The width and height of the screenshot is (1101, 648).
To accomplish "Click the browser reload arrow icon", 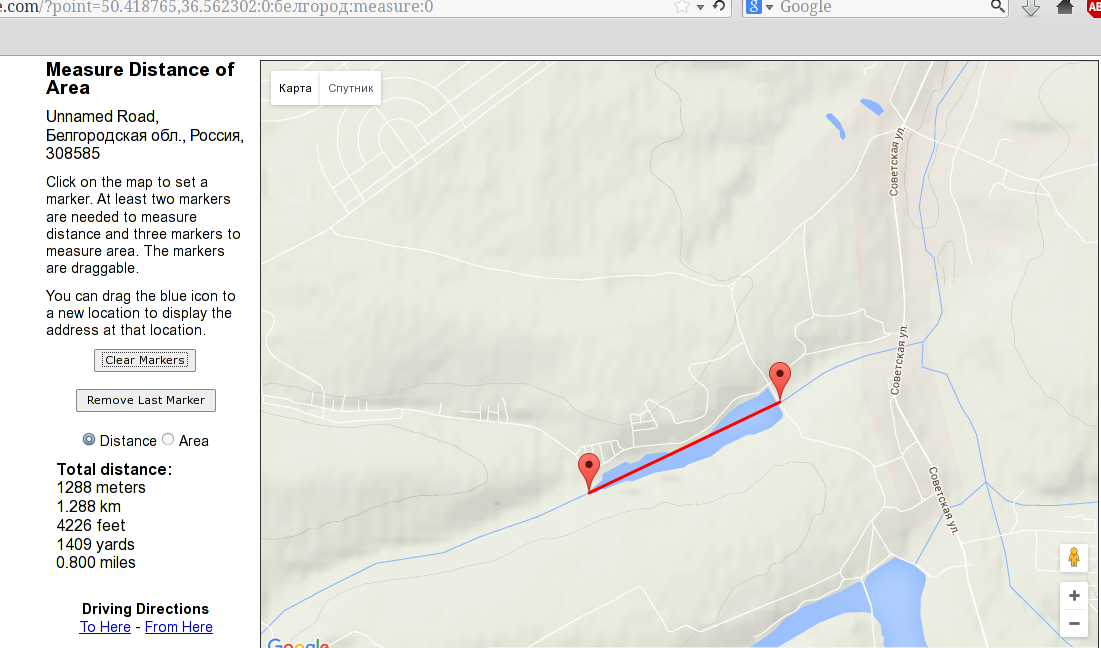I will (719, 7).
